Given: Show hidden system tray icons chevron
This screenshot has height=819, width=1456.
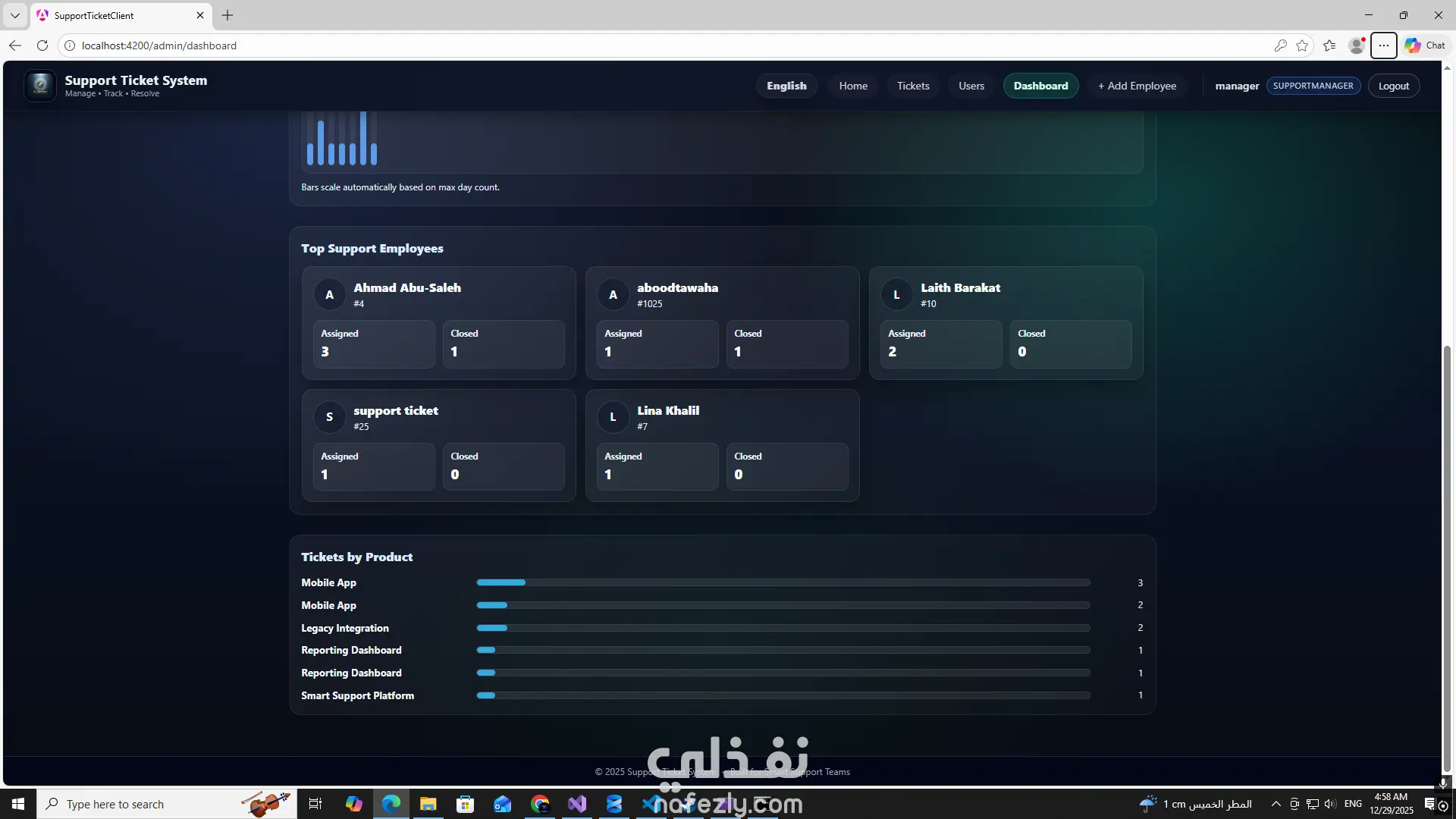Looking at the screenshot, I should pos(1276,804).
